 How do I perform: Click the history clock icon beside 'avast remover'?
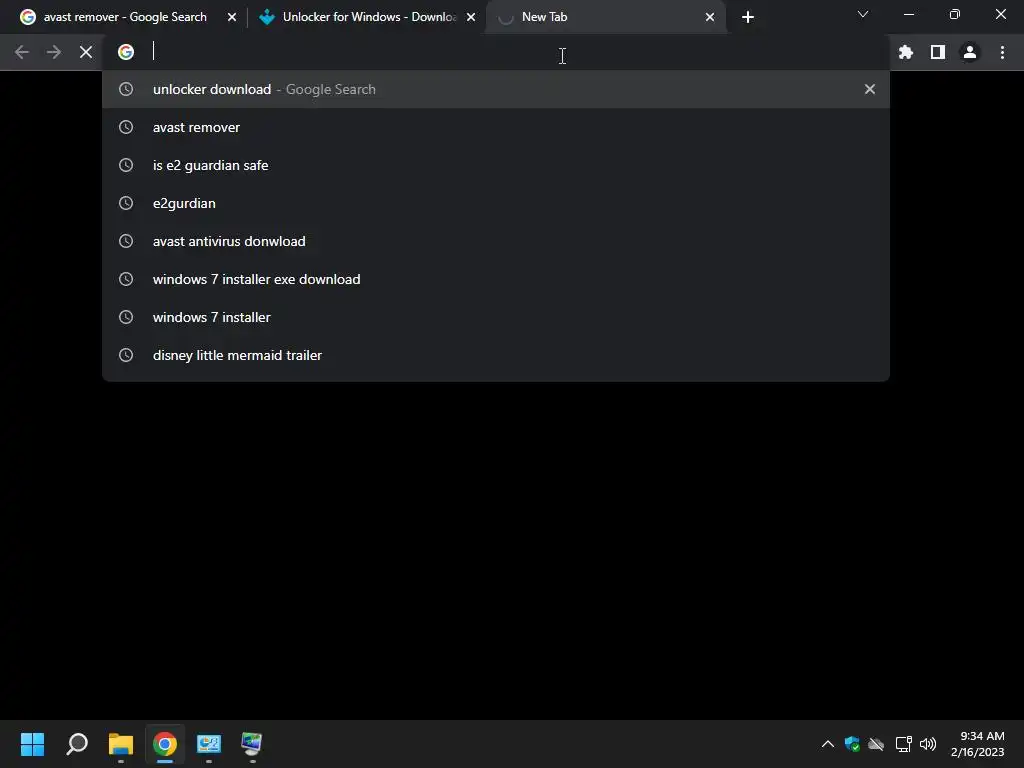(x=126, y=127)
